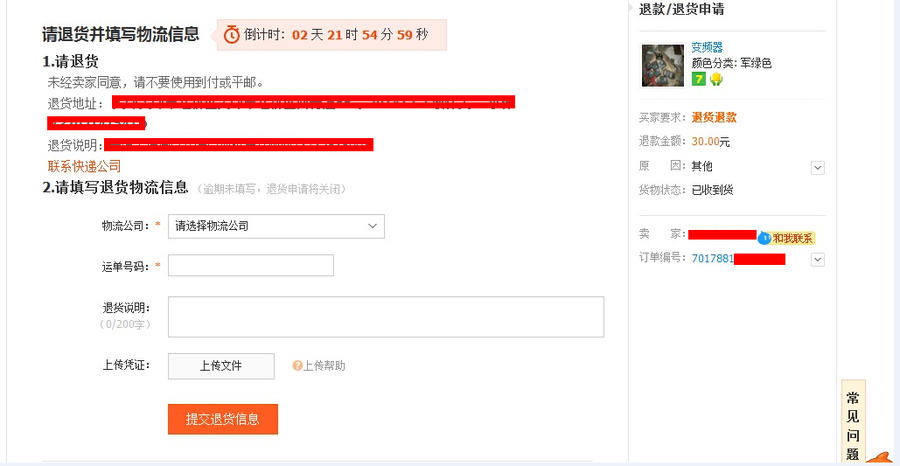
Task: Expand the arrow next to 原因 其他
Action: click(x=817, y=168)
